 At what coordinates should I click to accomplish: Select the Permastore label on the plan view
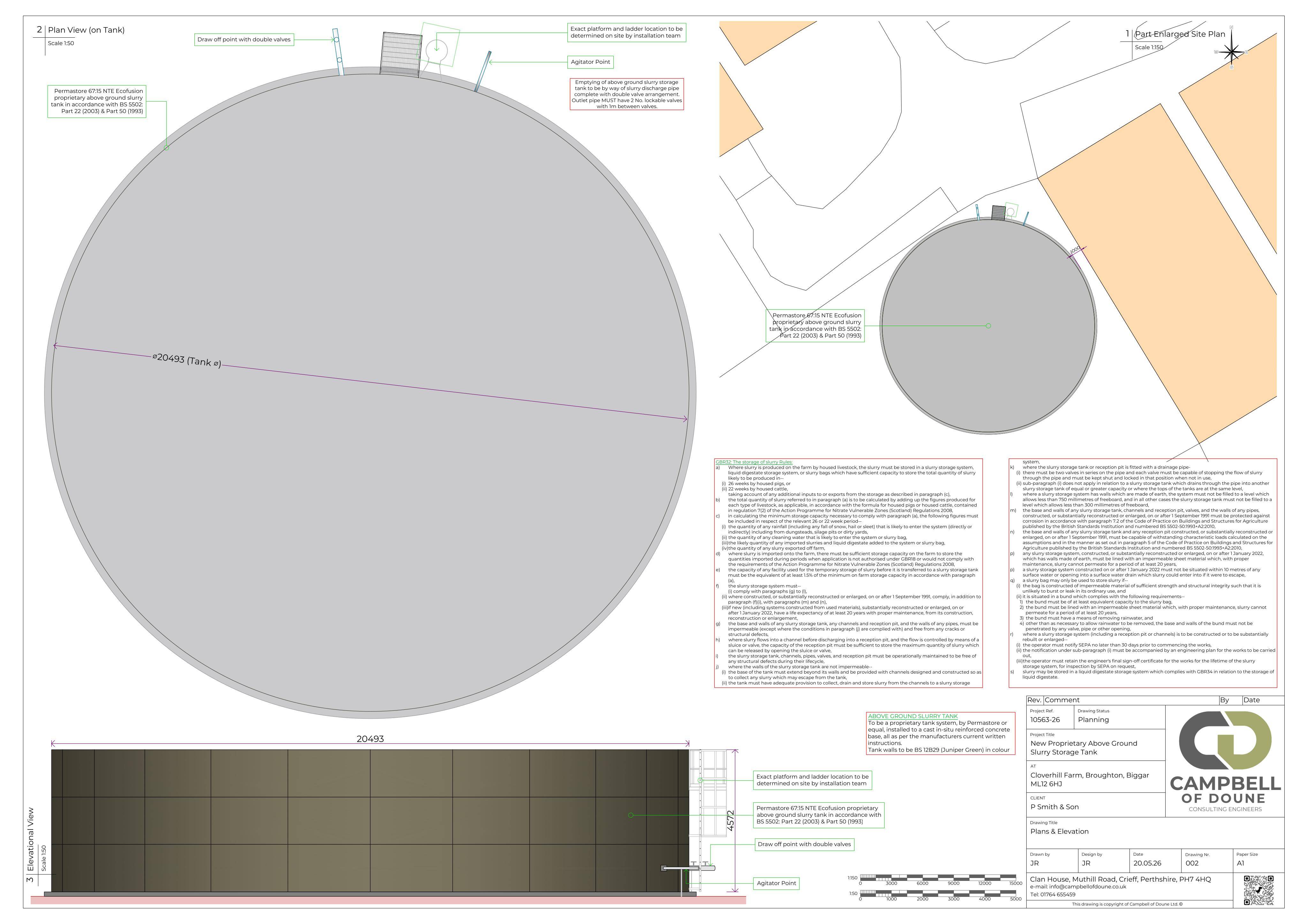point(97,102)
